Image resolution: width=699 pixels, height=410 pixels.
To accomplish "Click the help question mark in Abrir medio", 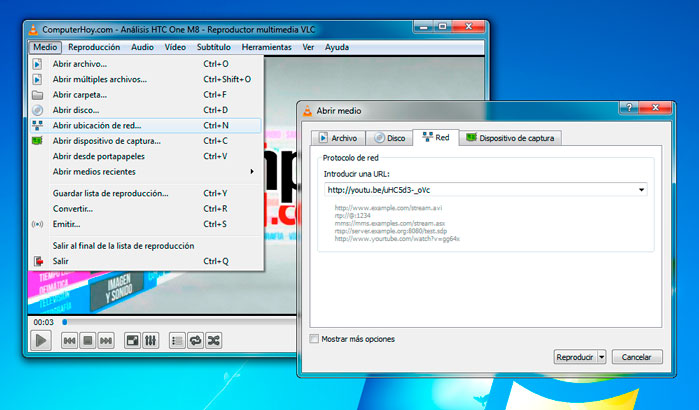I will pos(629,107).
